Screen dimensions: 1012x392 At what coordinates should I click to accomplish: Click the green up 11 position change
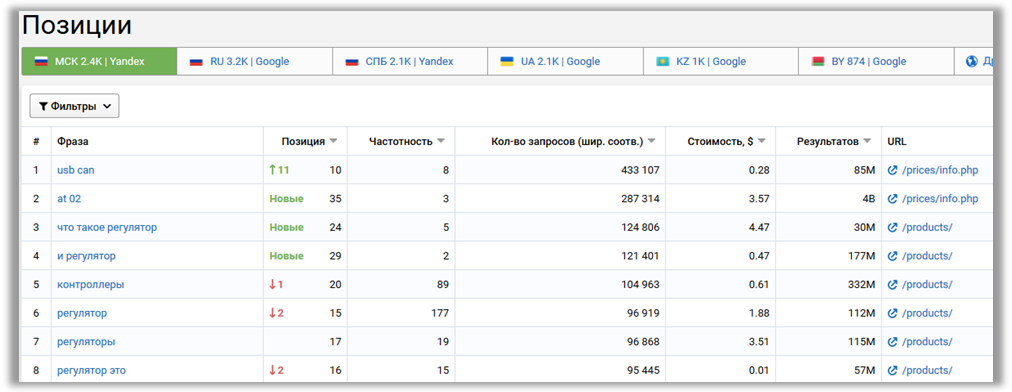(279, 170)
